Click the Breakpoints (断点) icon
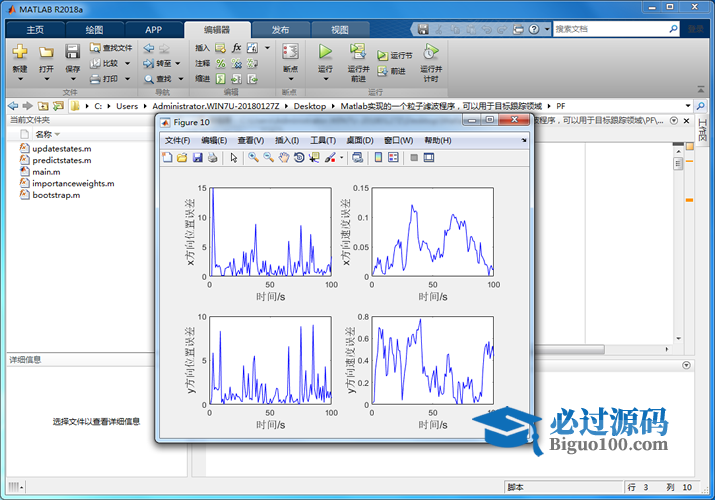715x500 pixels. click(x=290, y=55)
